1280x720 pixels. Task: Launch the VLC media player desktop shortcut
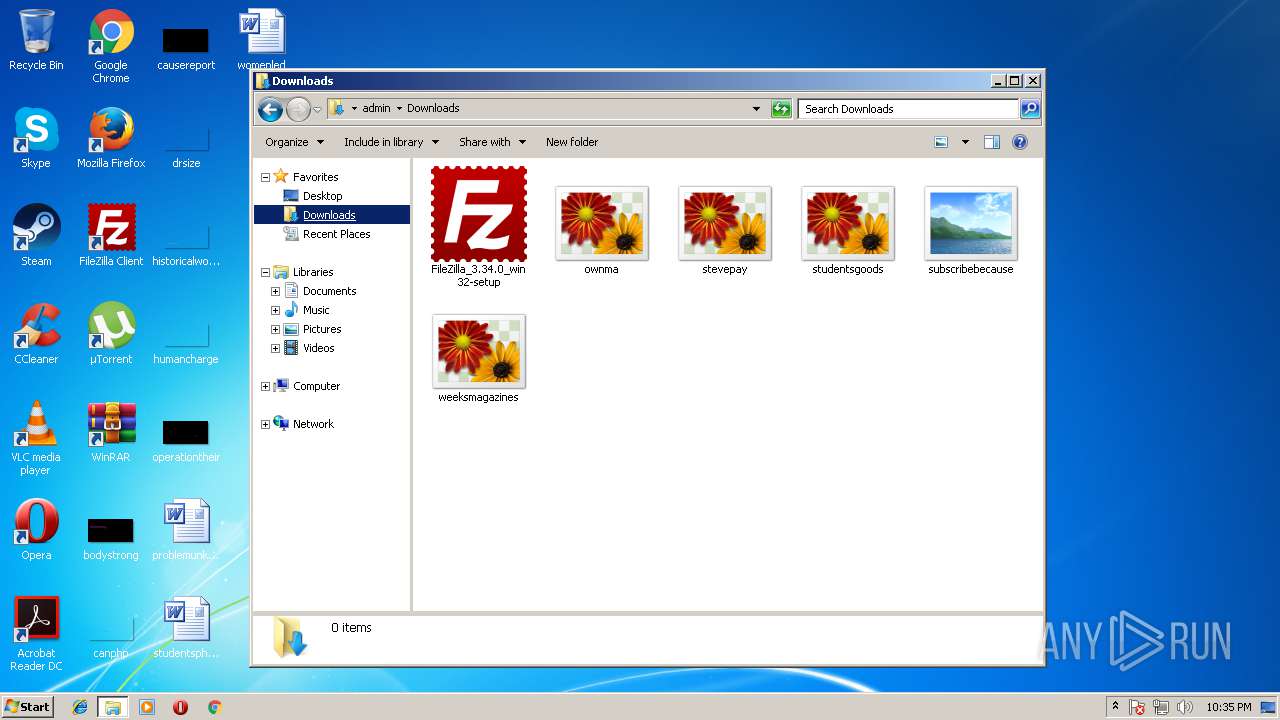click(36, 440)
